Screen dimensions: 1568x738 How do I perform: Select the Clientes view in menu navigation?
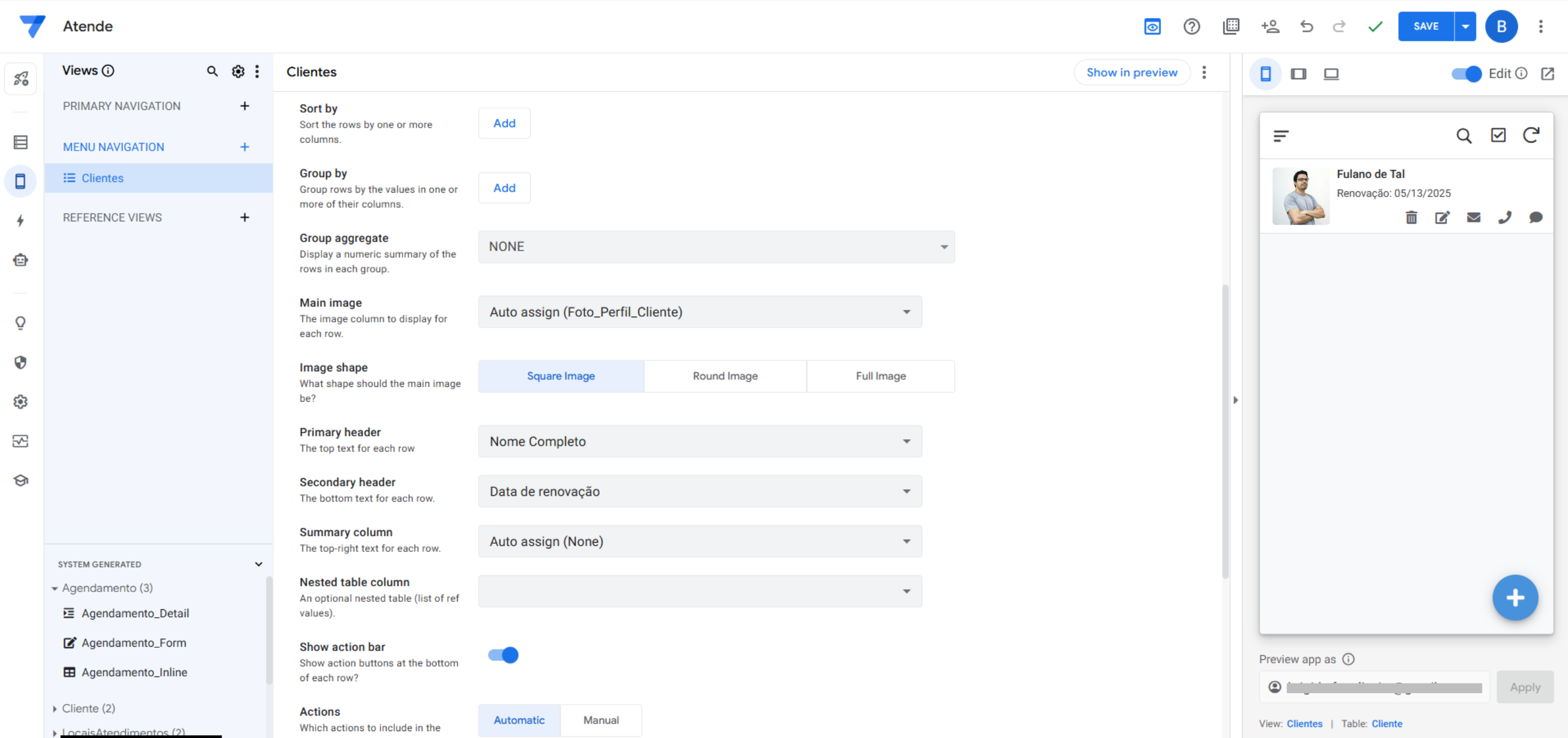102,178
